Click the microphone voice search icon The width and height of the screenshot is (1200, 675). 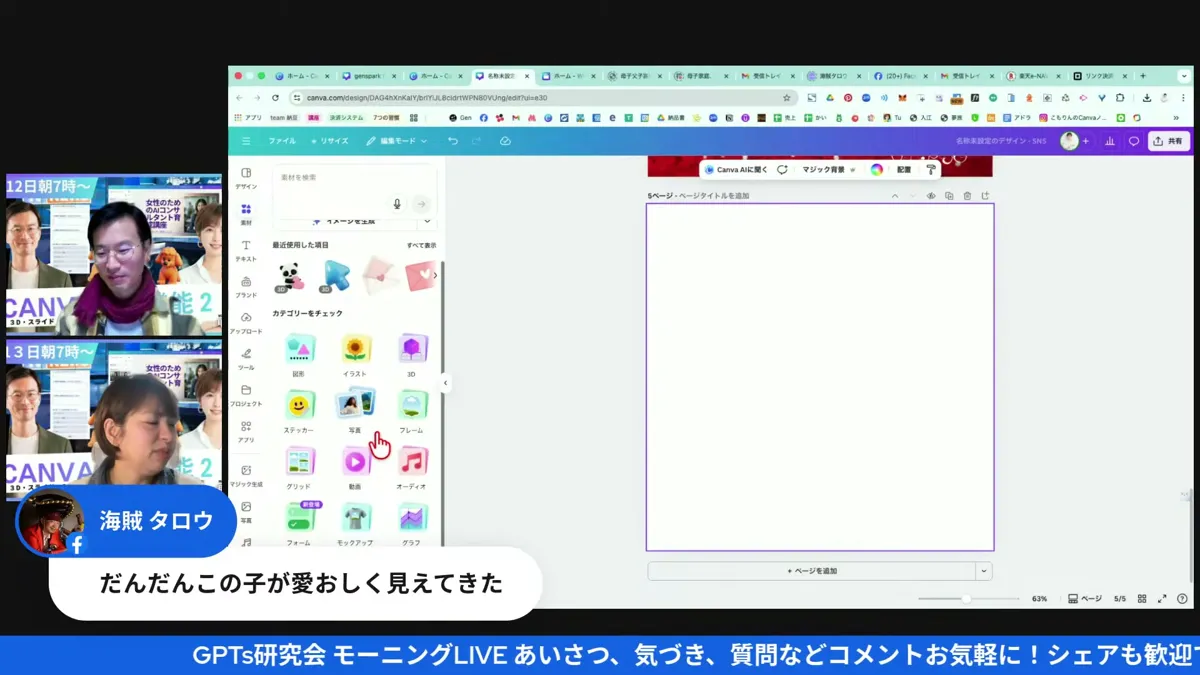397,204
